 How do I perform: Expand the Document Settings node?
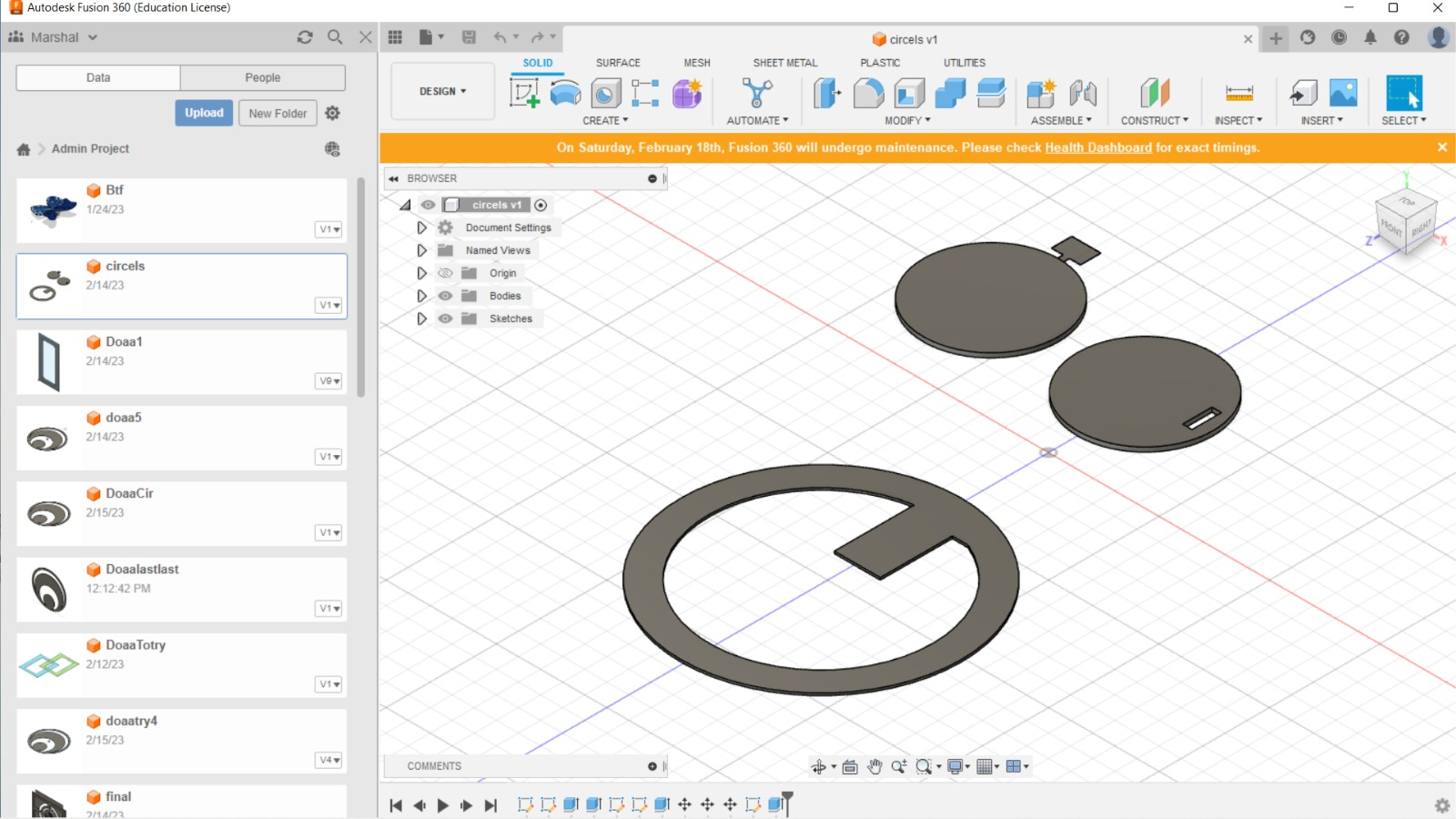pos(421,227)
